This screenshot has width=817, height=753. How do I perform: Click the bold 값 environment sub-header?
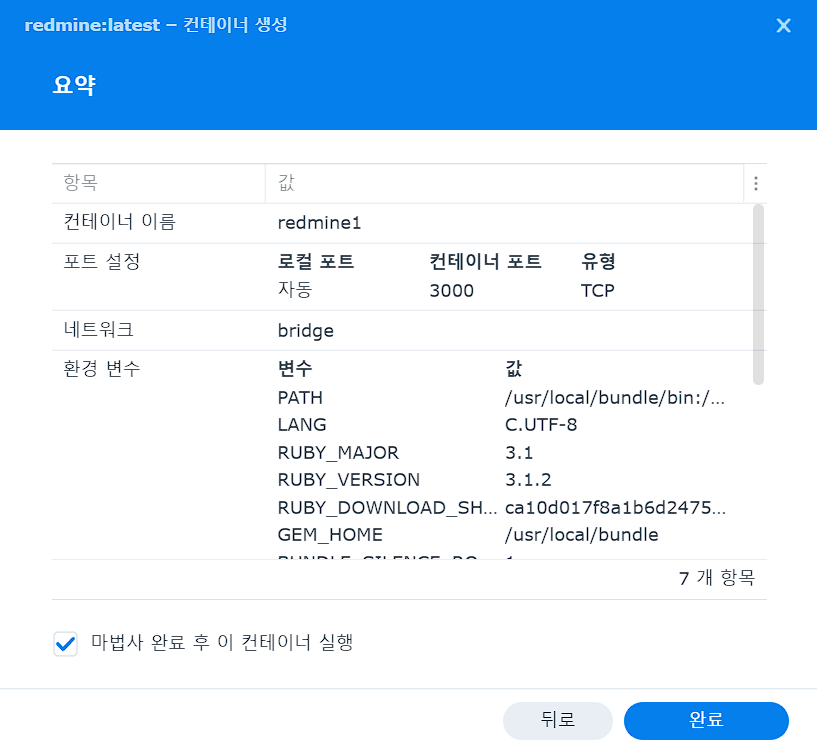click(514, 369)
